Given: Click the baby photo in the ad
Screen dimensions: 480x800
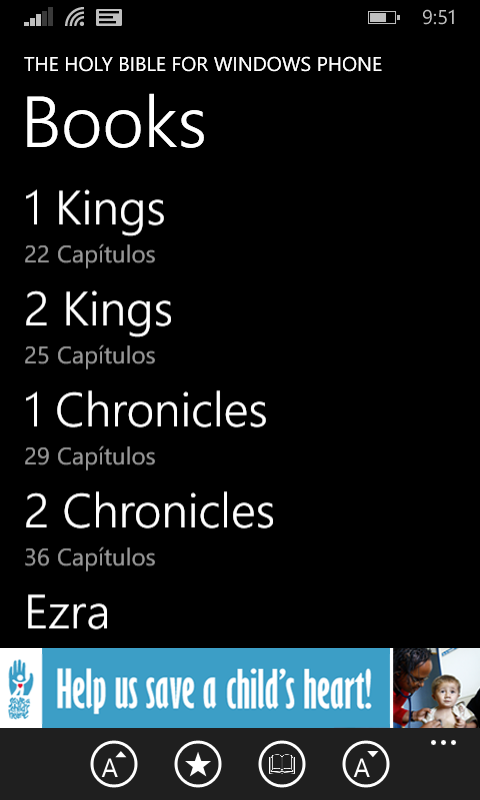Looking at the screenshot, I should click(x=436, y=688).
